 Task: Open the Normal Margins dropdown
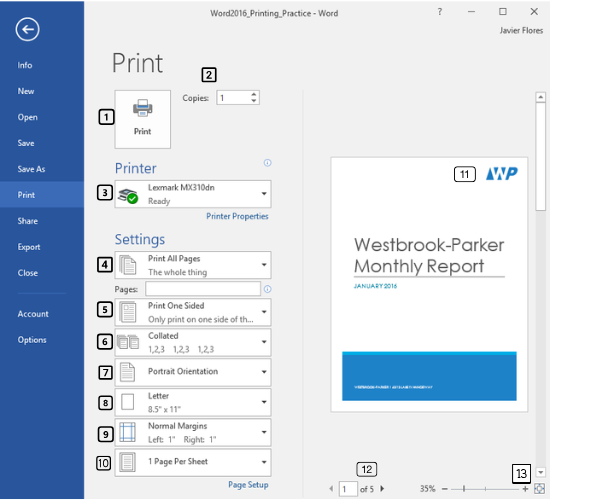(x=193, y=432)
